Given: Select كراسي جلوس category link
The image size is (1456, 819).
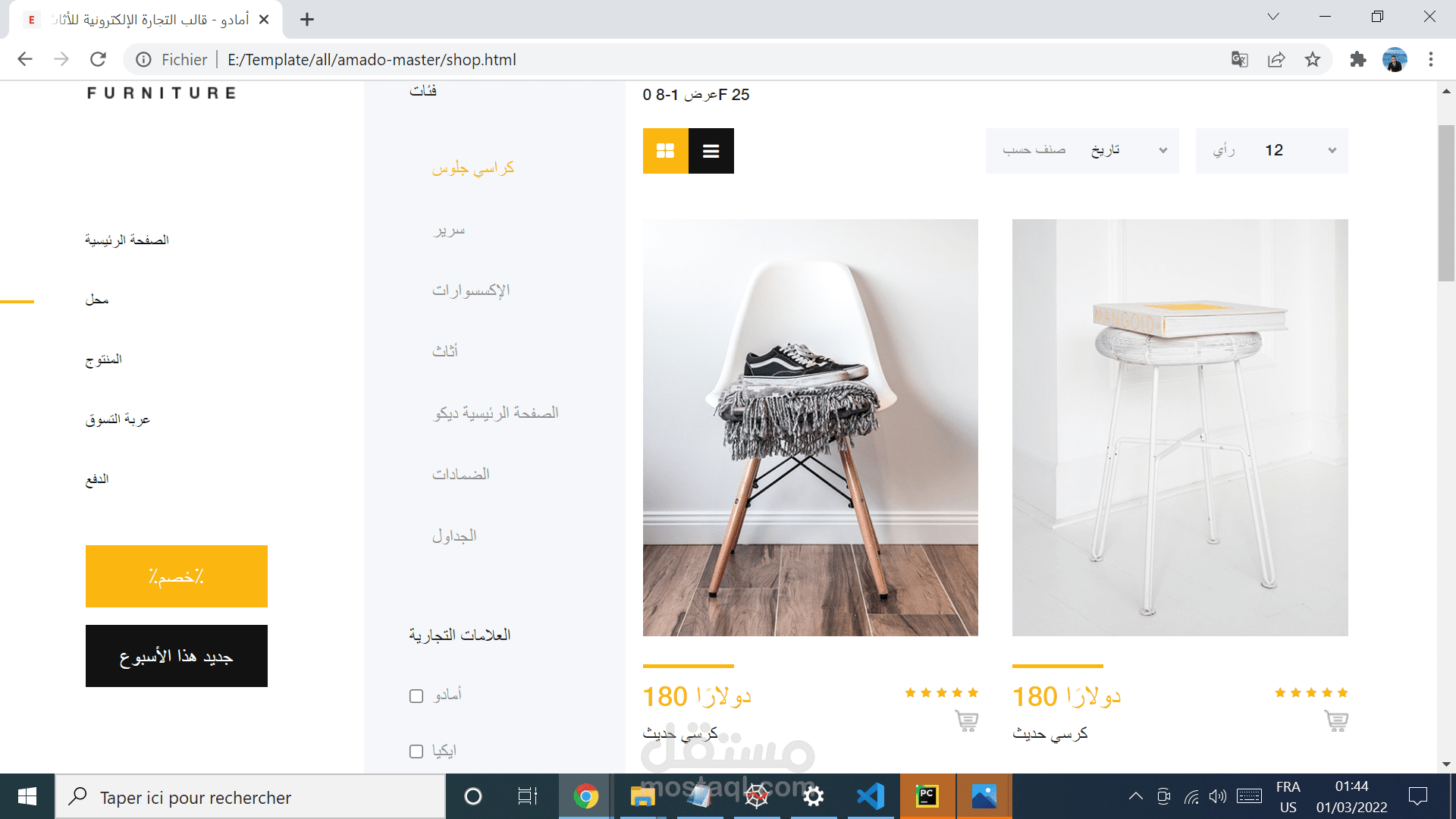Looking at the screenshot, I should (473, 168).
